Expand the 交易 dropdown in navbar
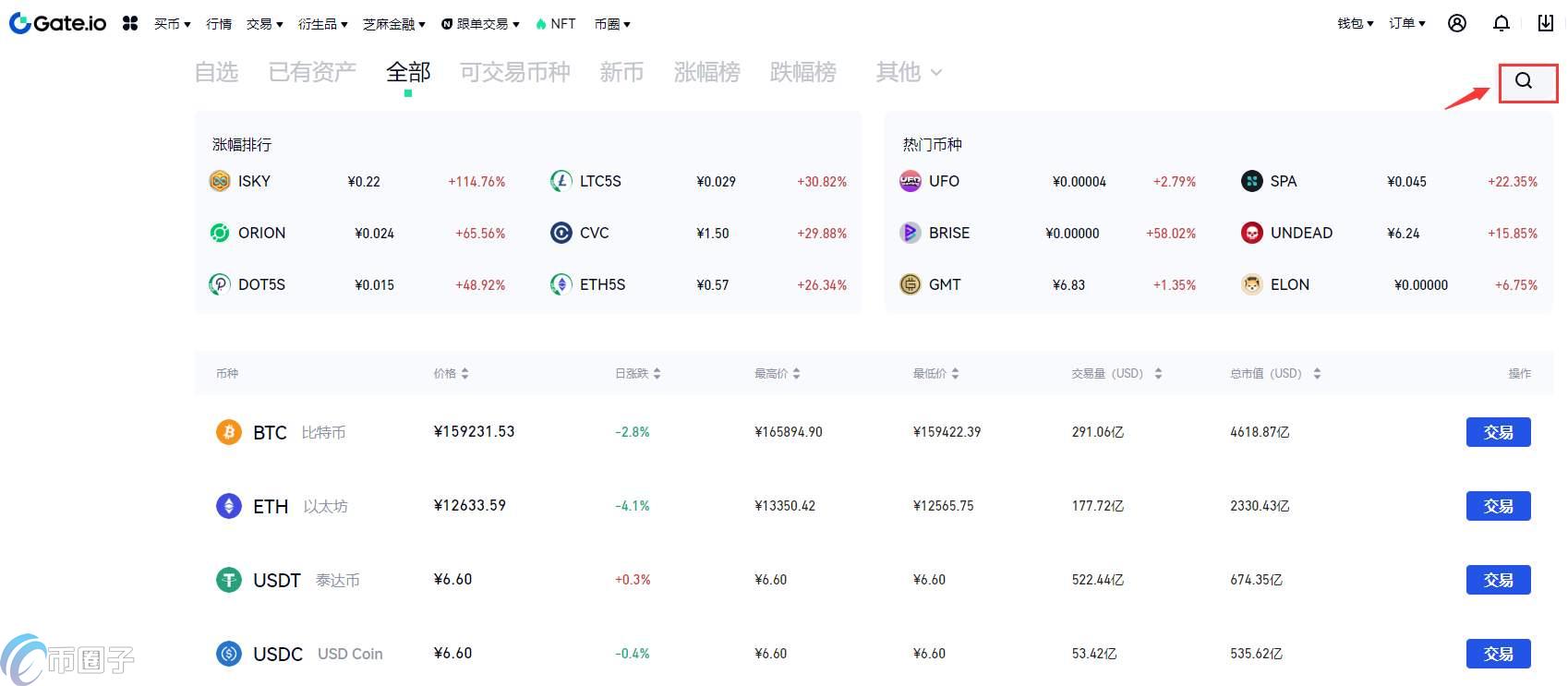The height and width of the screenshot is (686, 1568). coord(264,24)
